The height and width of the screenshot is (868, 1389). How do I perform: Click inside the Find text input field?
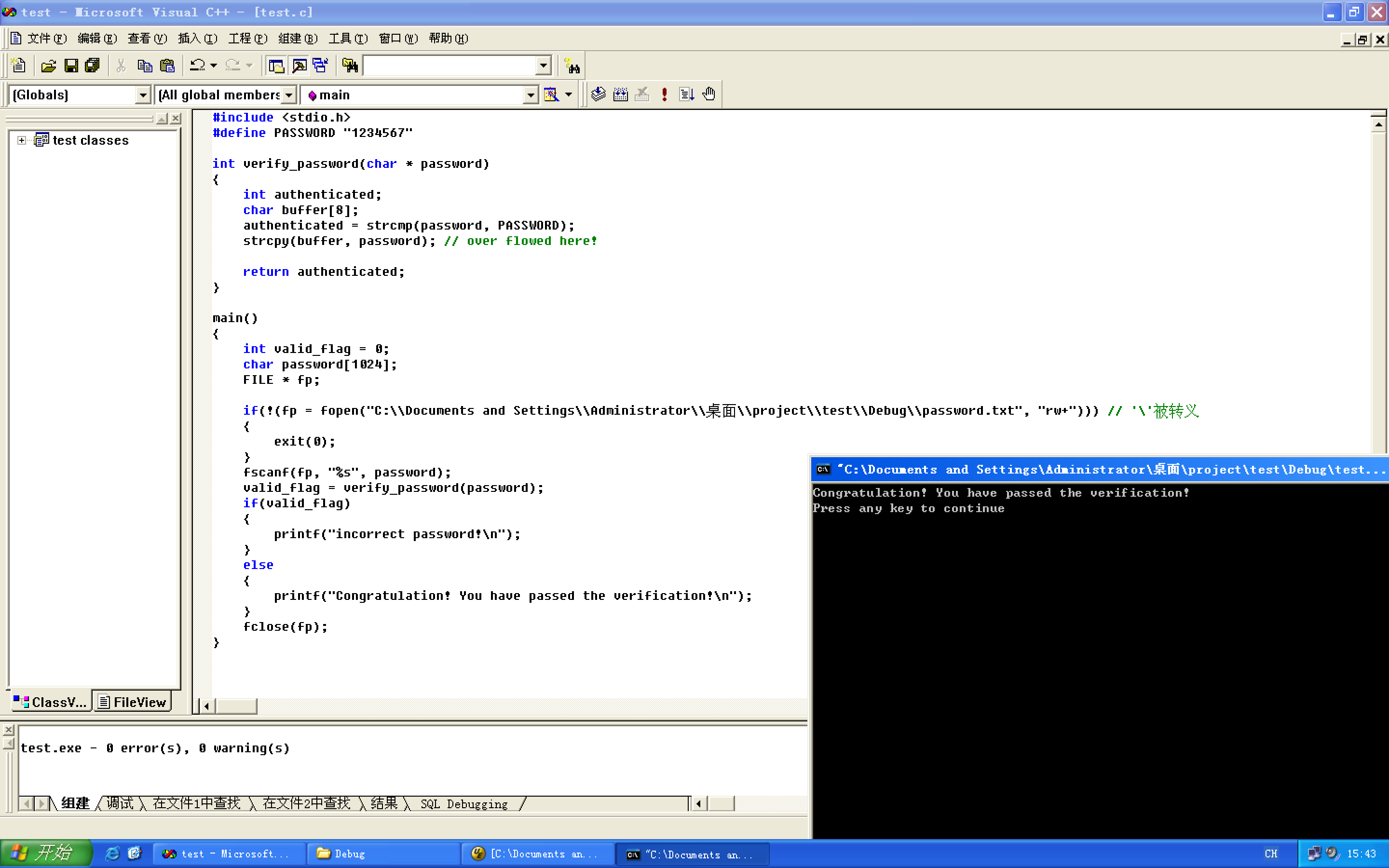tap(450, 66)
